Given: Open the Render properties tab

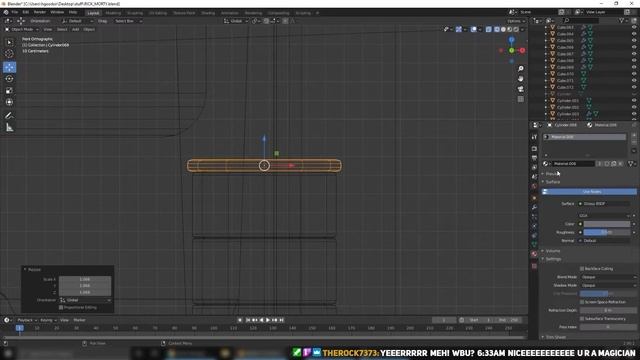Looking at the screenshot, I should 534,148.
